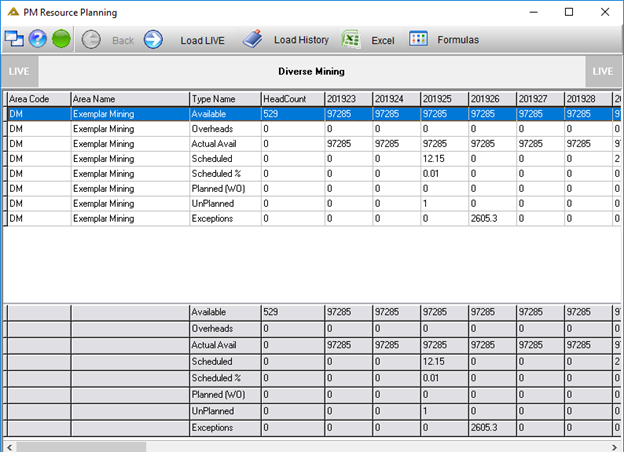Click the blue forward arrow icon

(153, 39)
